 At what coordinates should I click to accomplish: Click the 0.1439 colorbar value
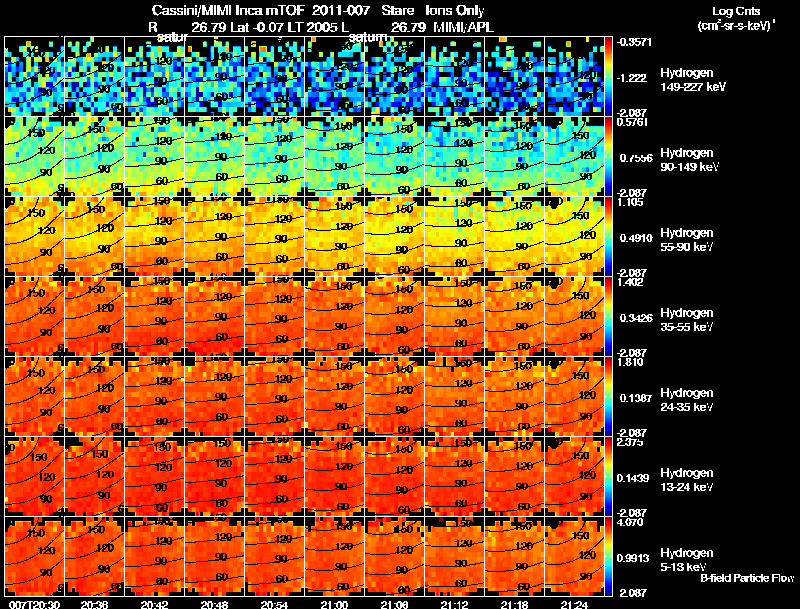pyautogui.click(x=633, y=478)
